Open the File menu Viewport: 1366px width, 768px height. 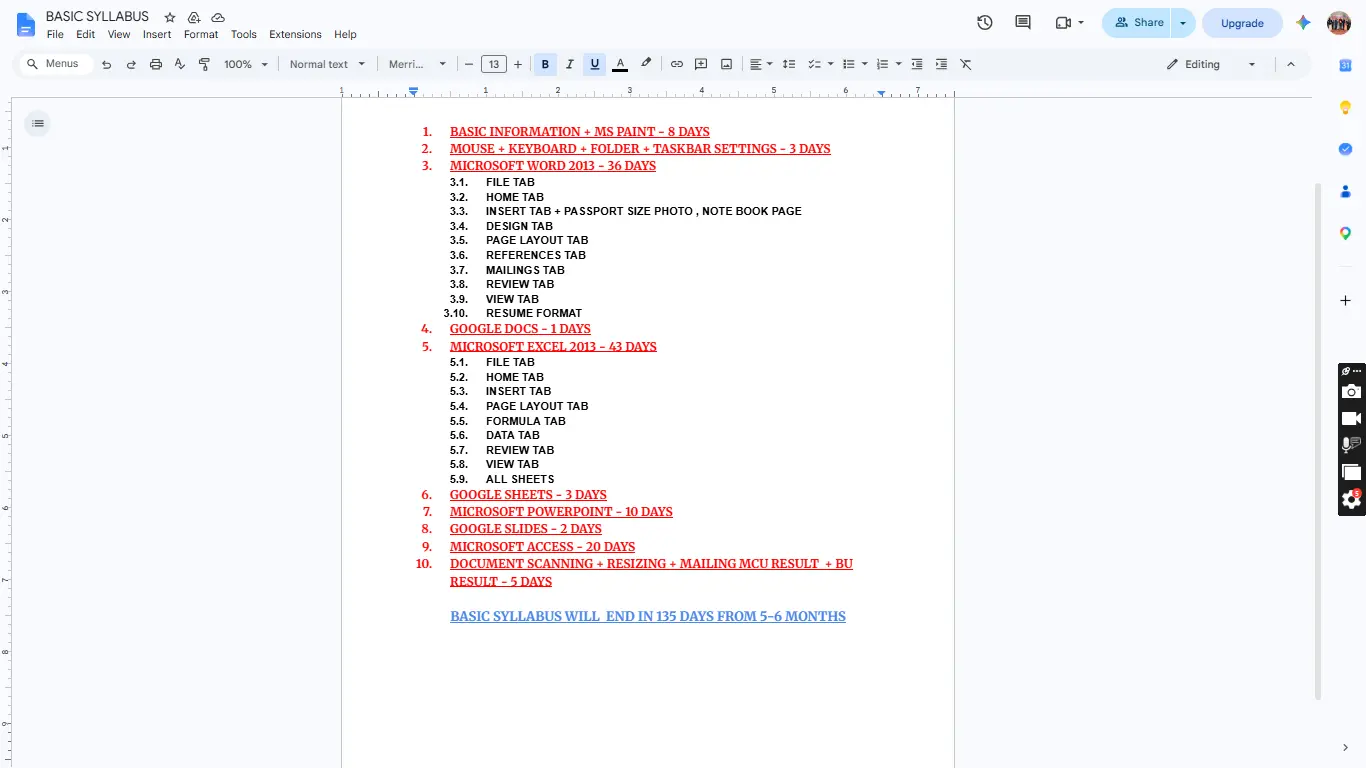[x=55, y=34]
